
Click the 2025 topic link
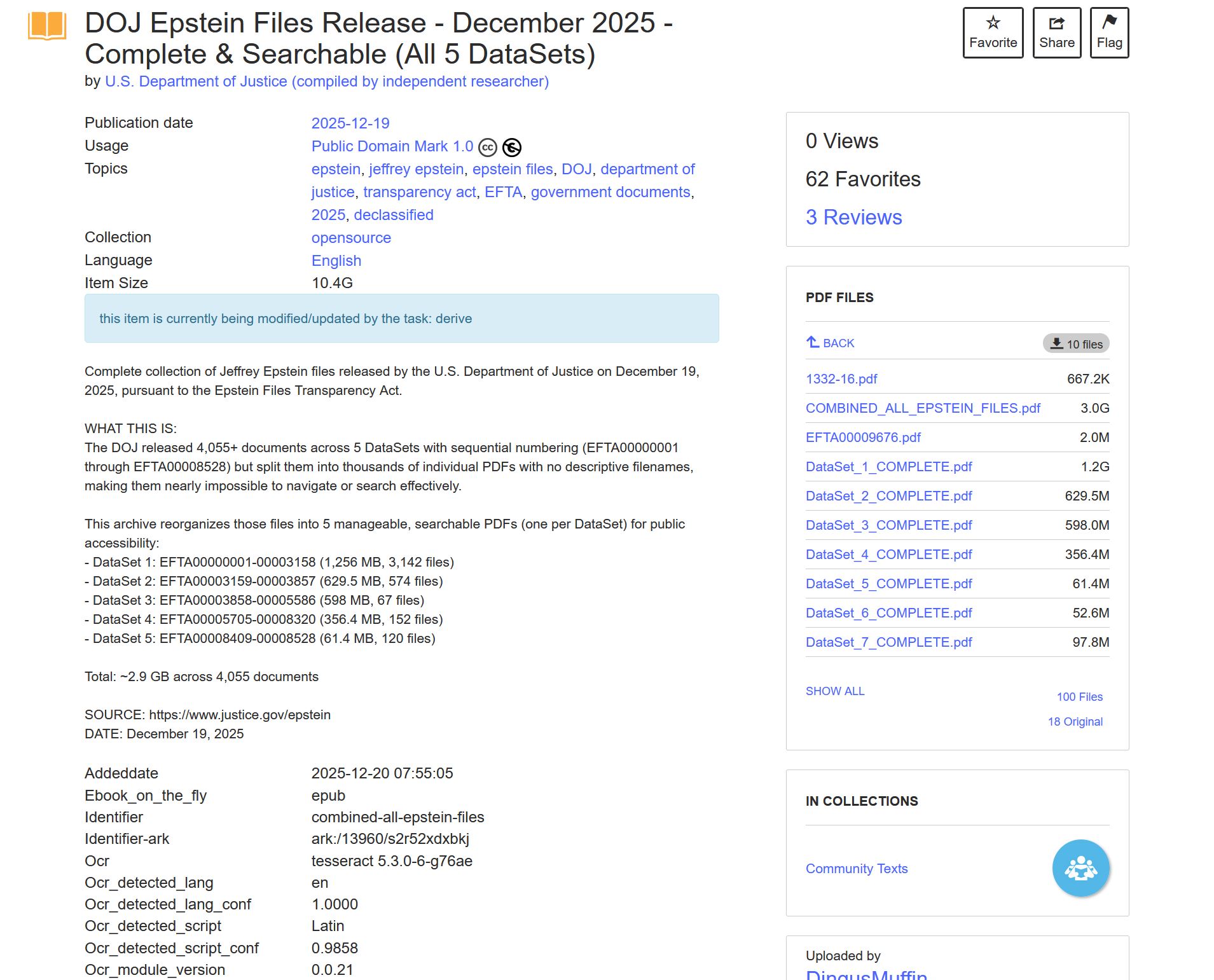[328, 215]
